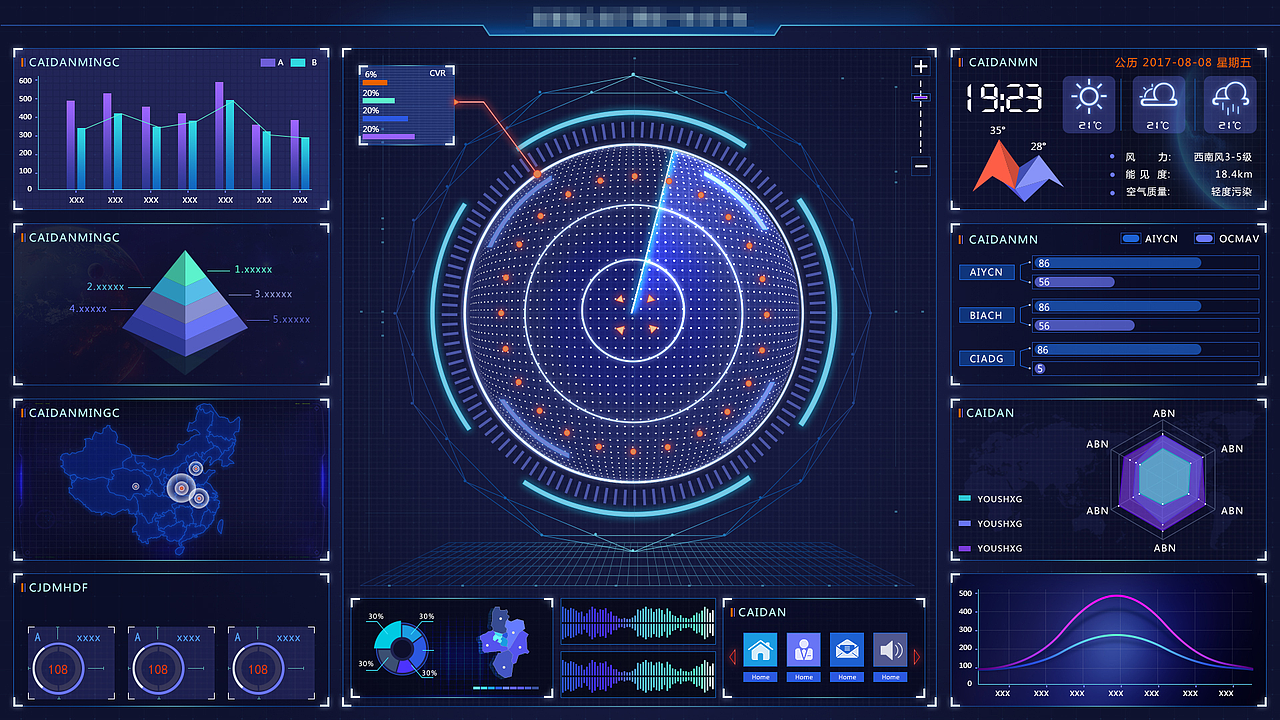The width and height of the screenshot is (1280, 720).
Task: Open the envelope mail icon tile
Action: click(847, 650)
